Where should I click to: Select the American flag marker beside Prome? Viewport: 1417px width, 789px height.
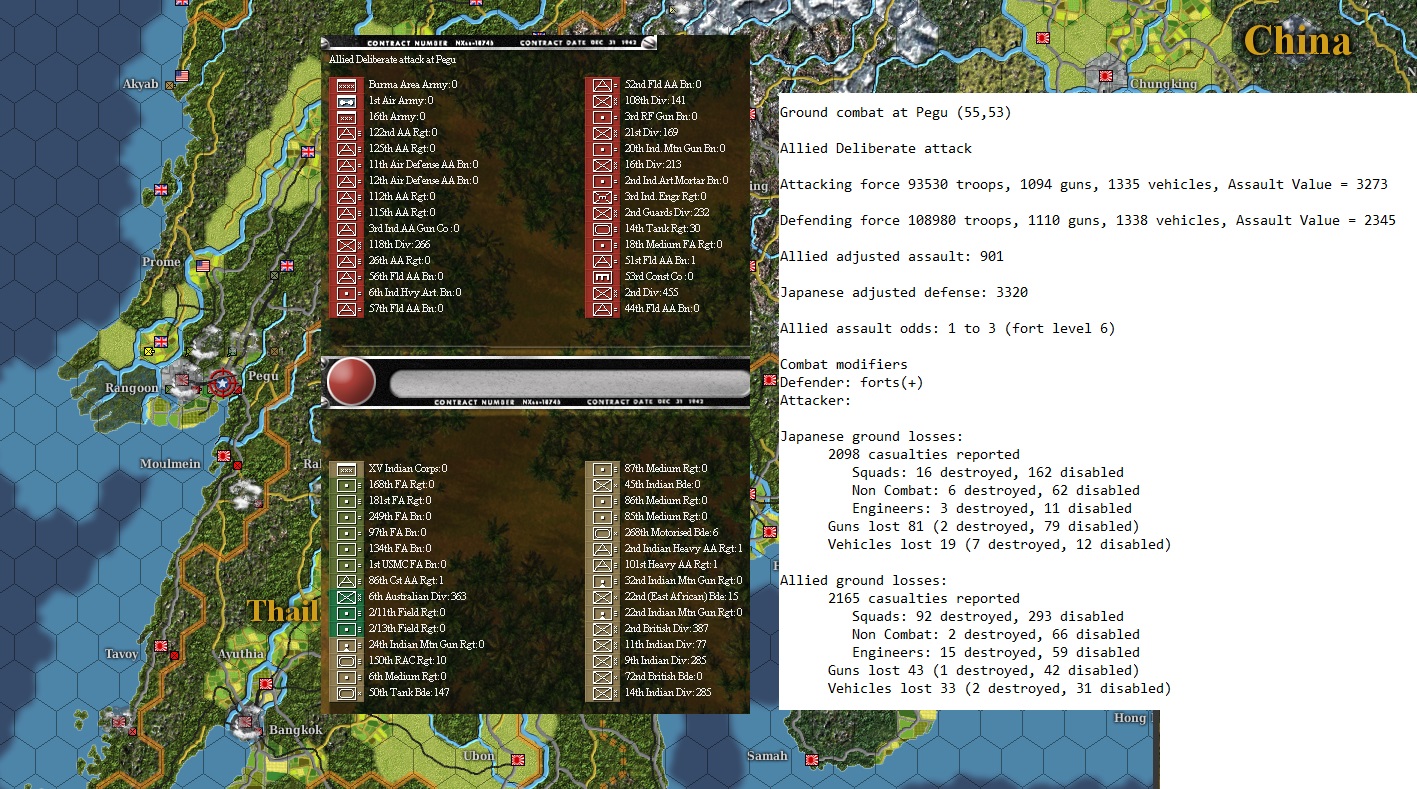(204, 266)
